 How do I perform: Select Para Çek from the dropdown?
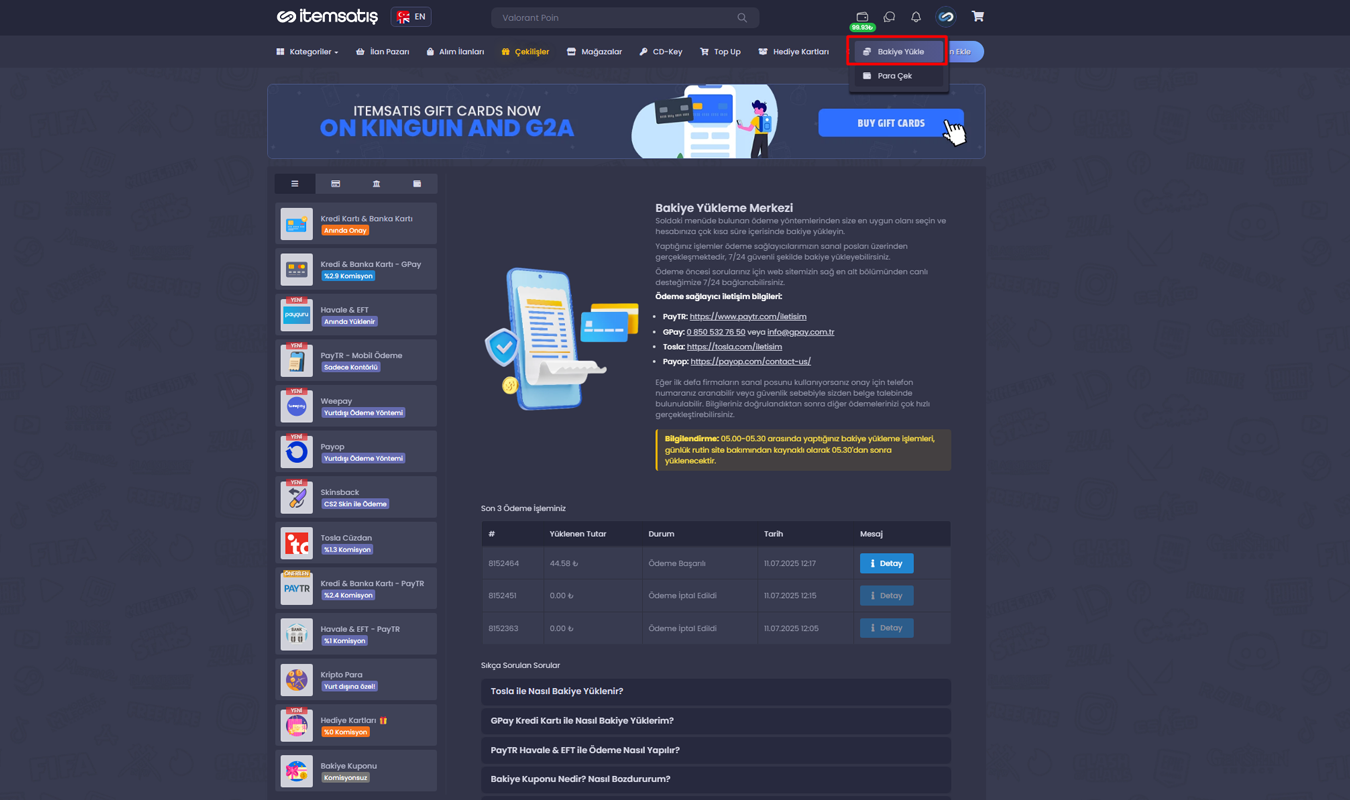point(899,76)
